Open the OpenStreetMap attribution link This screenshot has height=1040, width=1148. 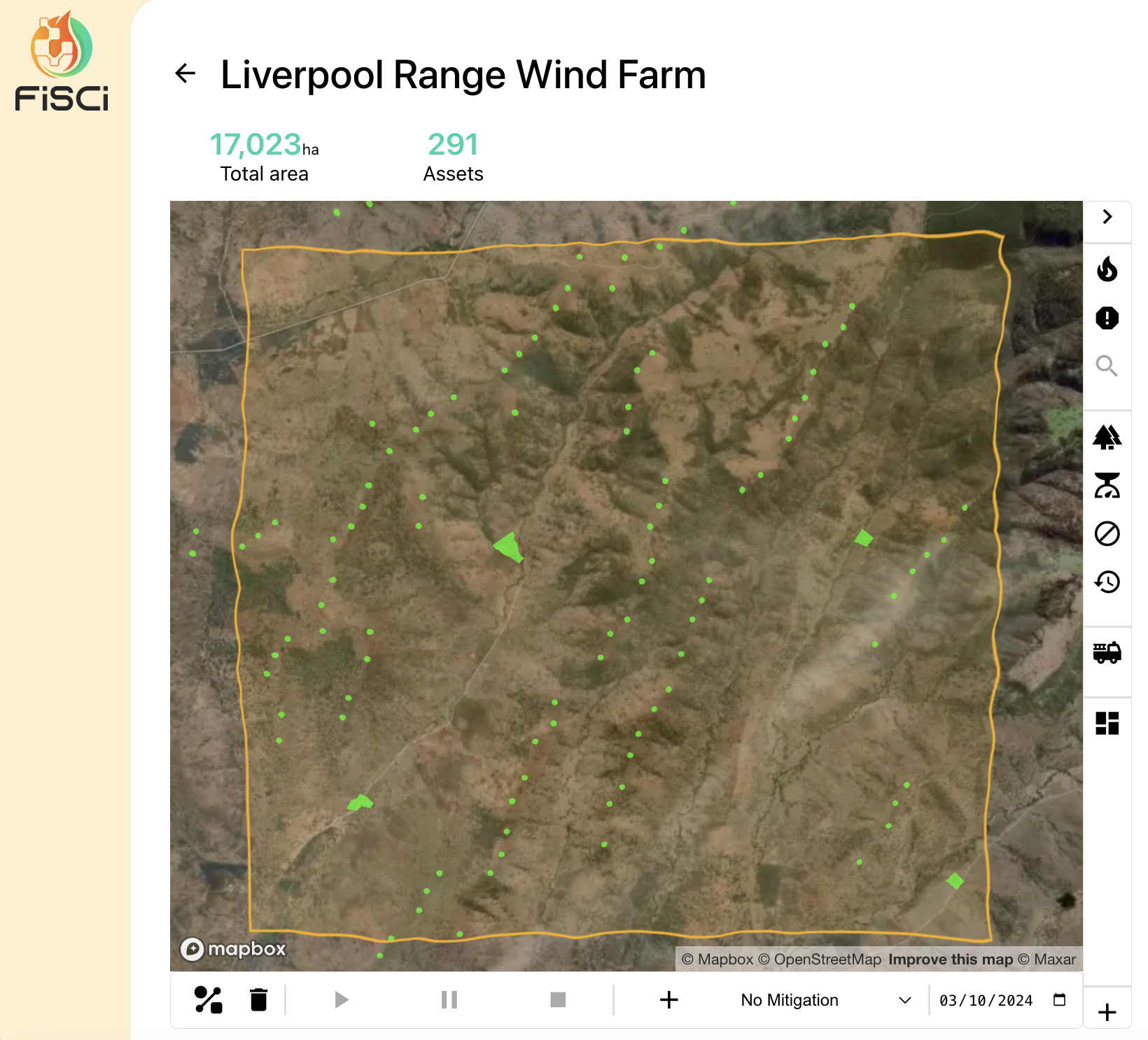click(820, 960)
